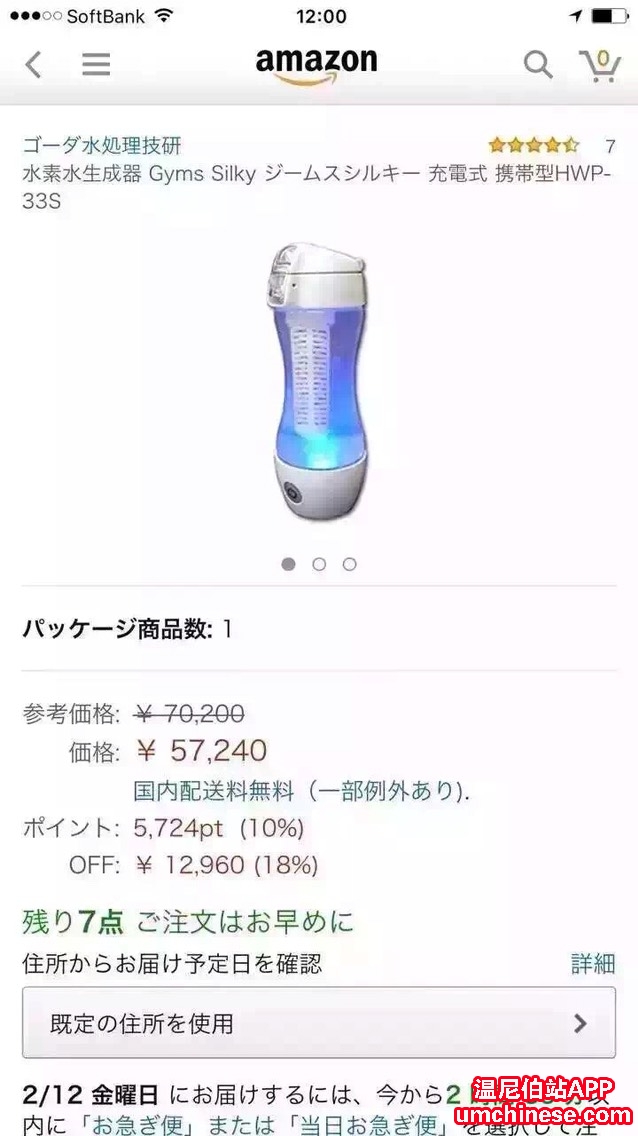The width and height of the screenshot is (638, 1136).
Task: Tap the Amazon logo
Action: (x=316, y=67)
